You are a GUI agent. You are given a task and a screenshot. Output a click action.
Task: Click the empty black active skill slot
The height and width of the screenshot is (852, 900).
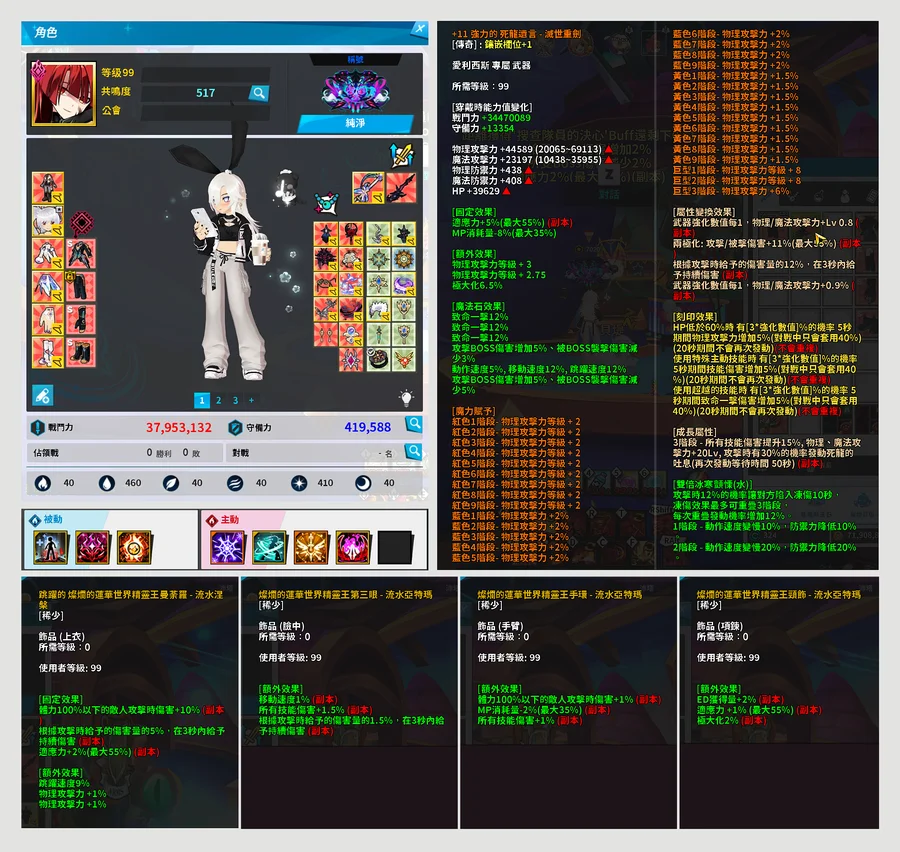395,547
